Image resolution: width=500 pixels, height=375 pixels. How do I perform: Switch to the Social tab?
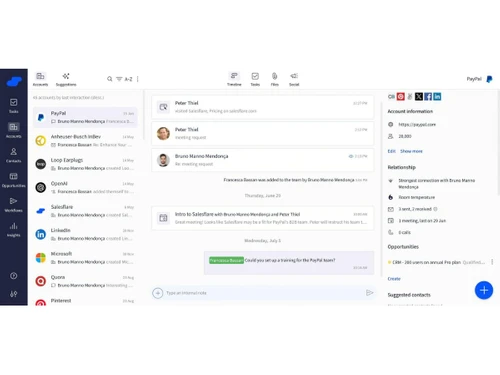[x=294, y=79]
